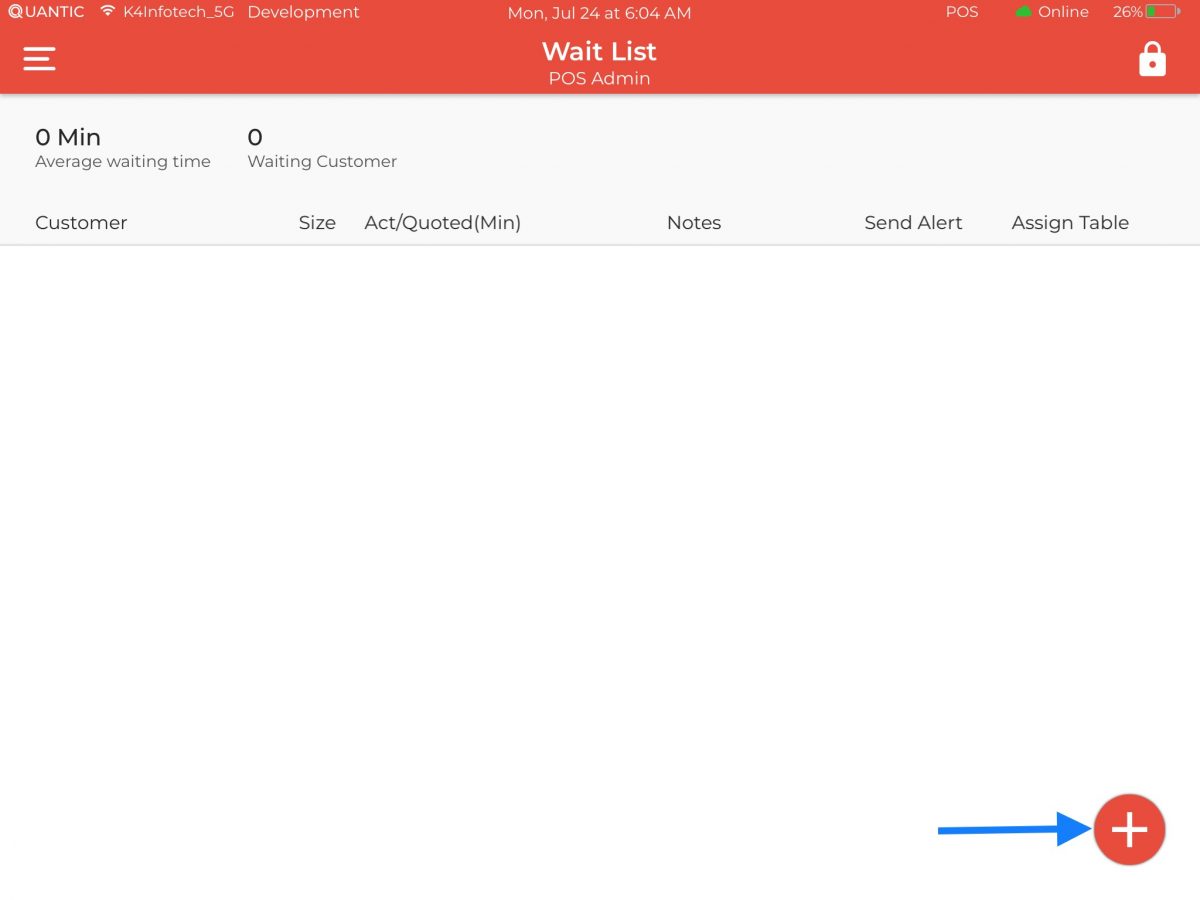This screenshot has width=1200, height=900.
Task: Tap the lock icon to lock the screen
Action: (x=1152, y=58)
